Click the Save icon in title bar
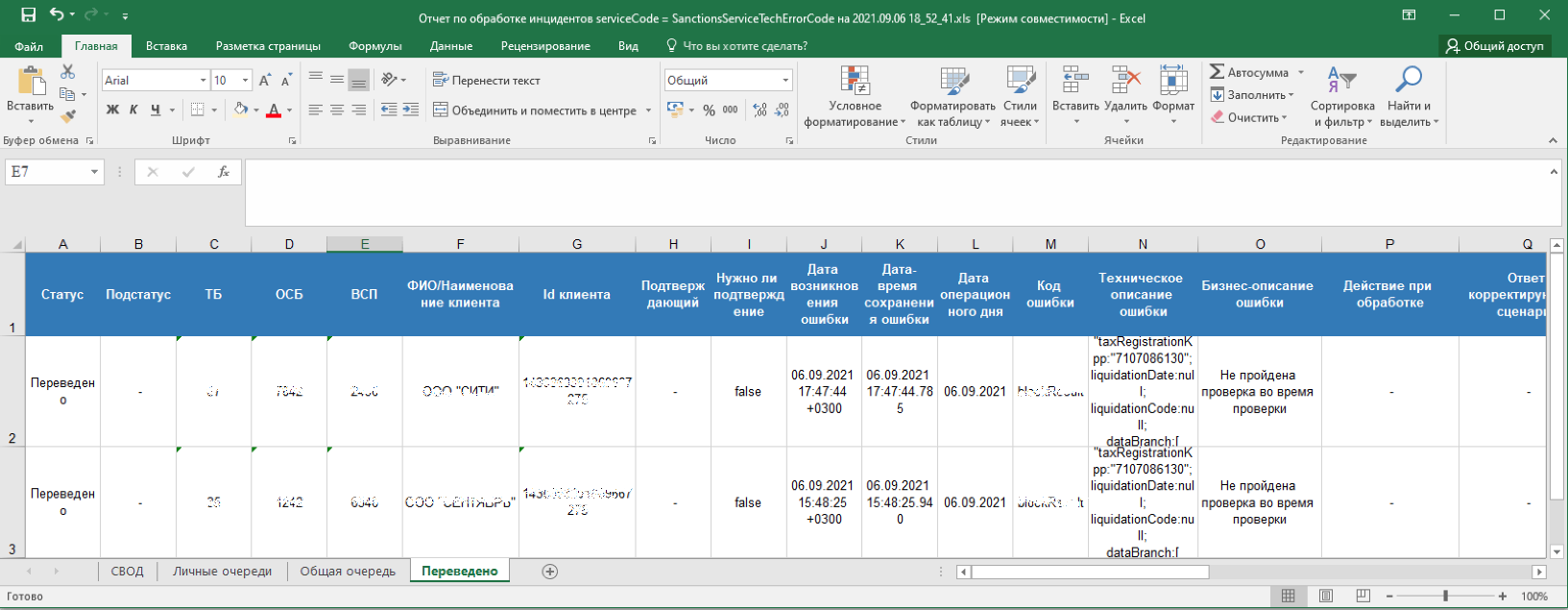 (x=28, y=14)
